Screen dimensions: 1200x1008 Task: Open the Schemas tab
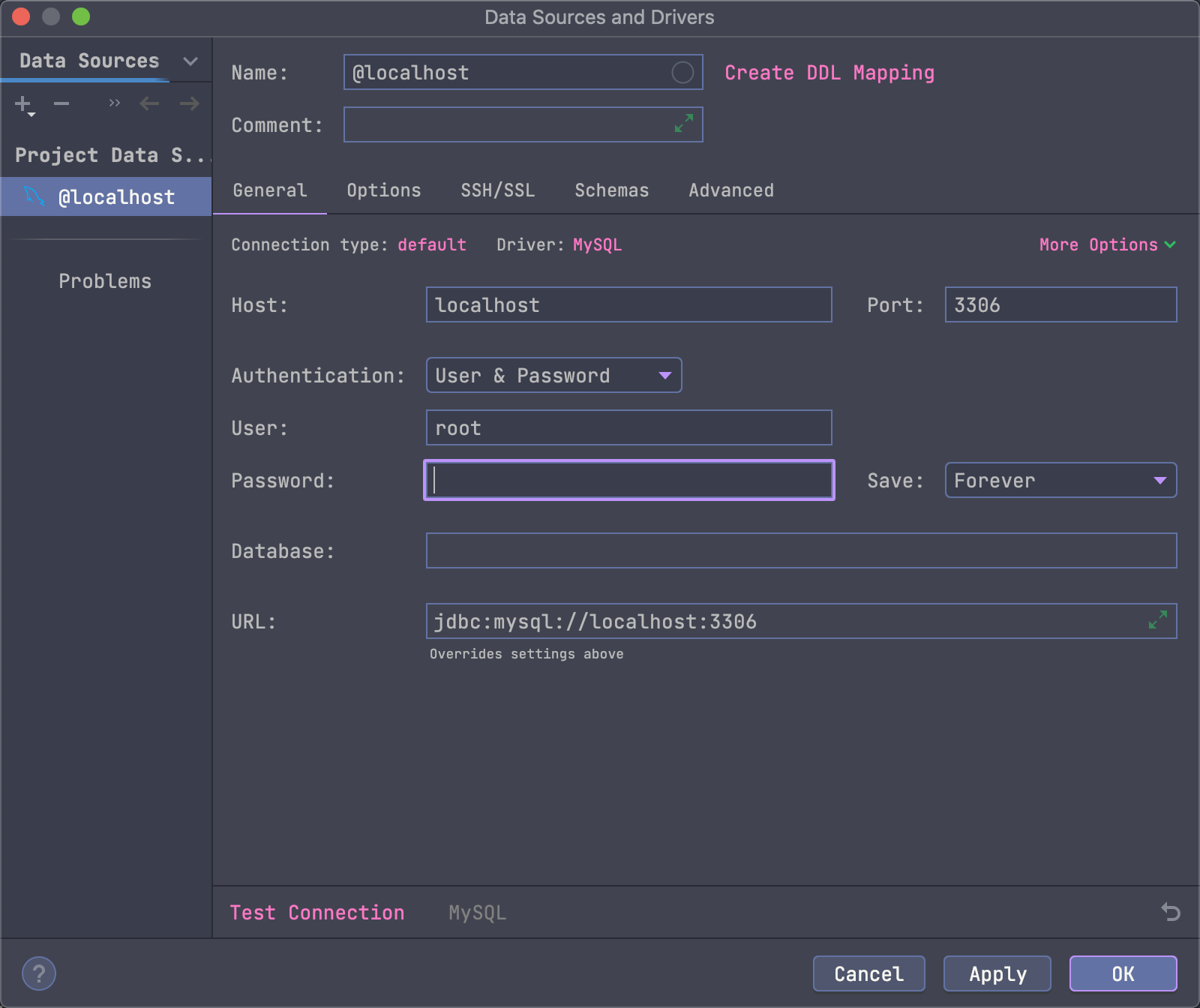click(x=612, y=190)
